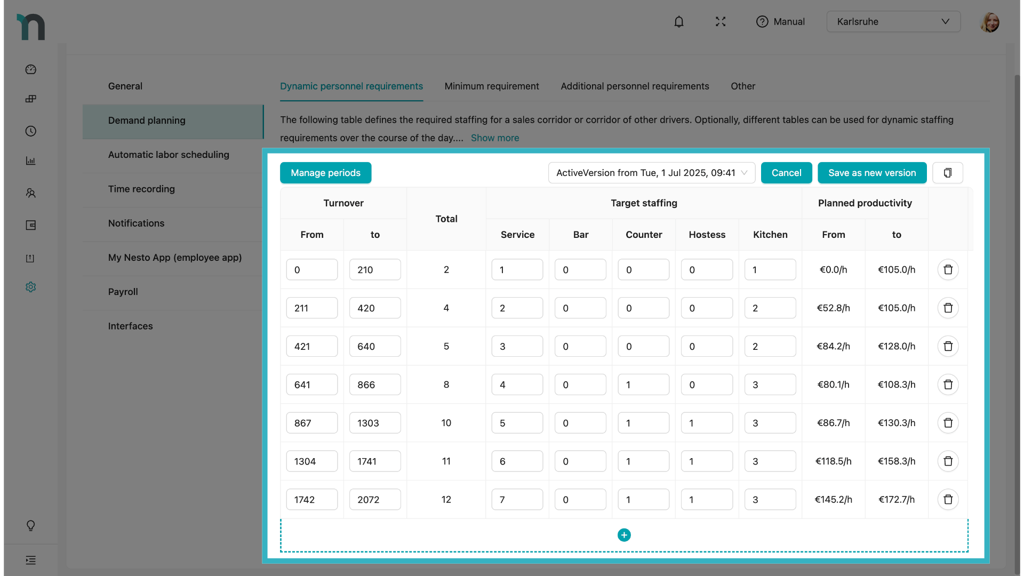
Task: Click the Manage periods button
Action: (325, 173)
